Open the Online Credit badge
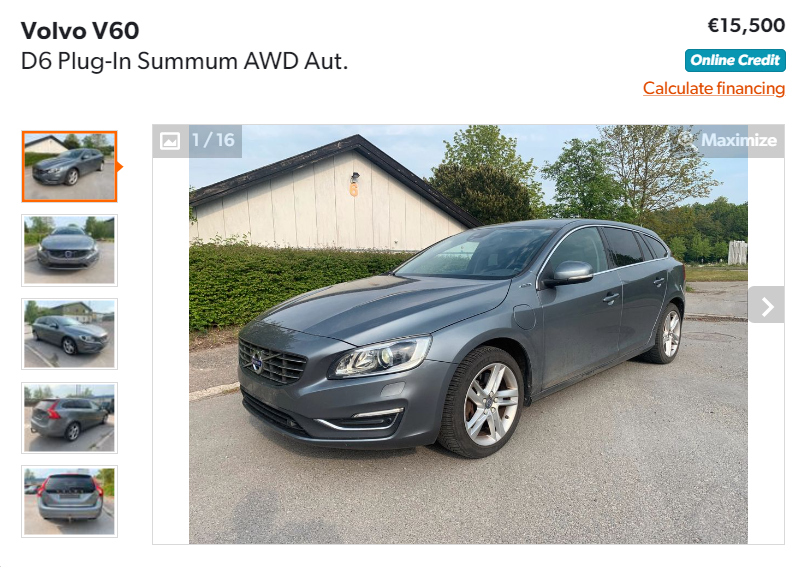Screen dimensions: 805x567 735,61
